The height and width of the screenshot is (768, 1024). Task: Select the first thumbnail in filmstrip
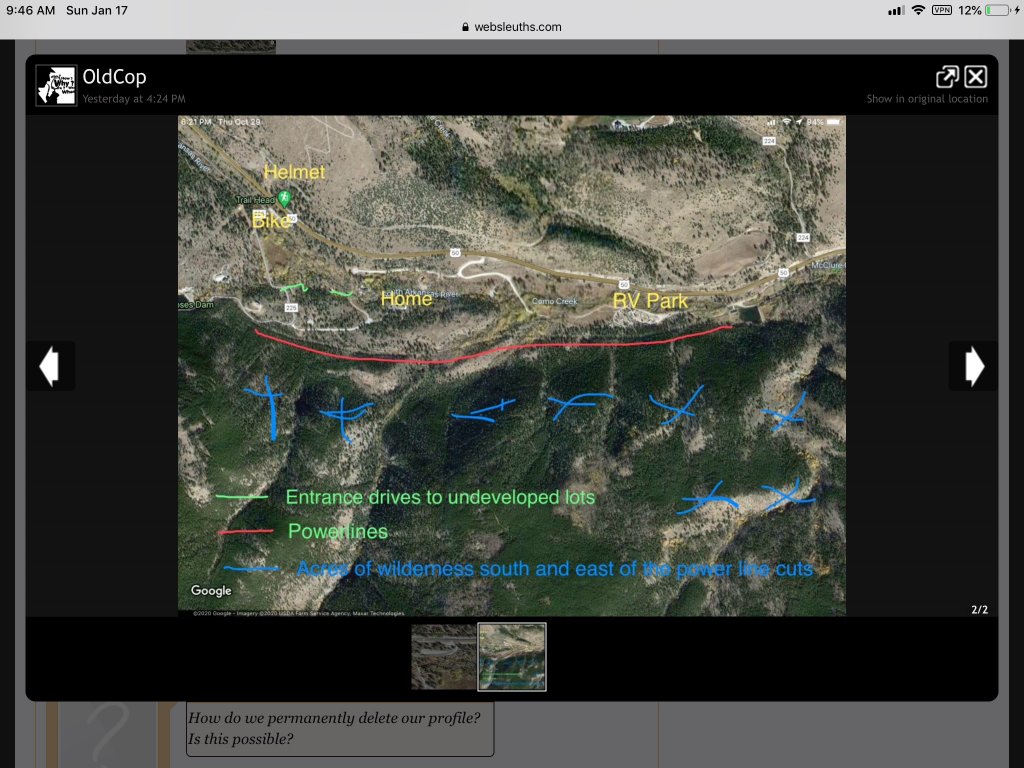click(x=444, y=657)
